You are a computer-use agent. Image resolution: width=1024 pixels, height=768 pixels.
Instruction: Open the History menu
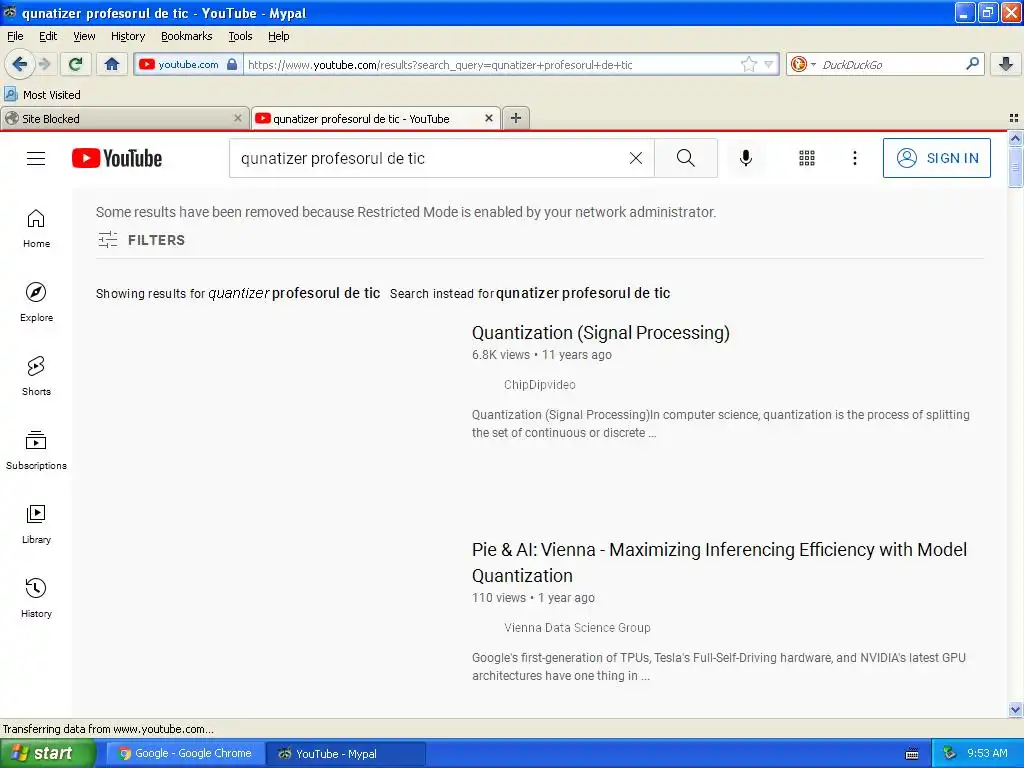[x=127, y=36]
